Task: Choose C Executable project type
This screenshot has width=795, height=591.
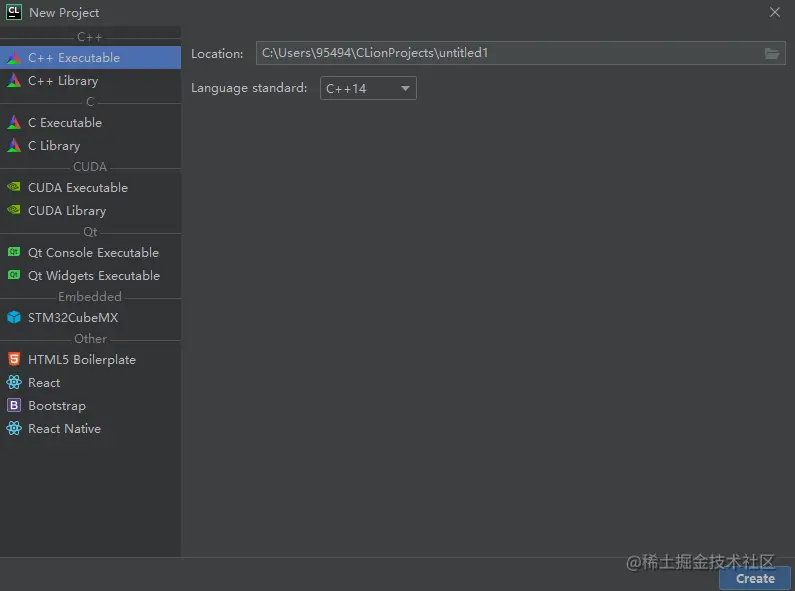Action: pyautogui.click(x=90, y=122)
